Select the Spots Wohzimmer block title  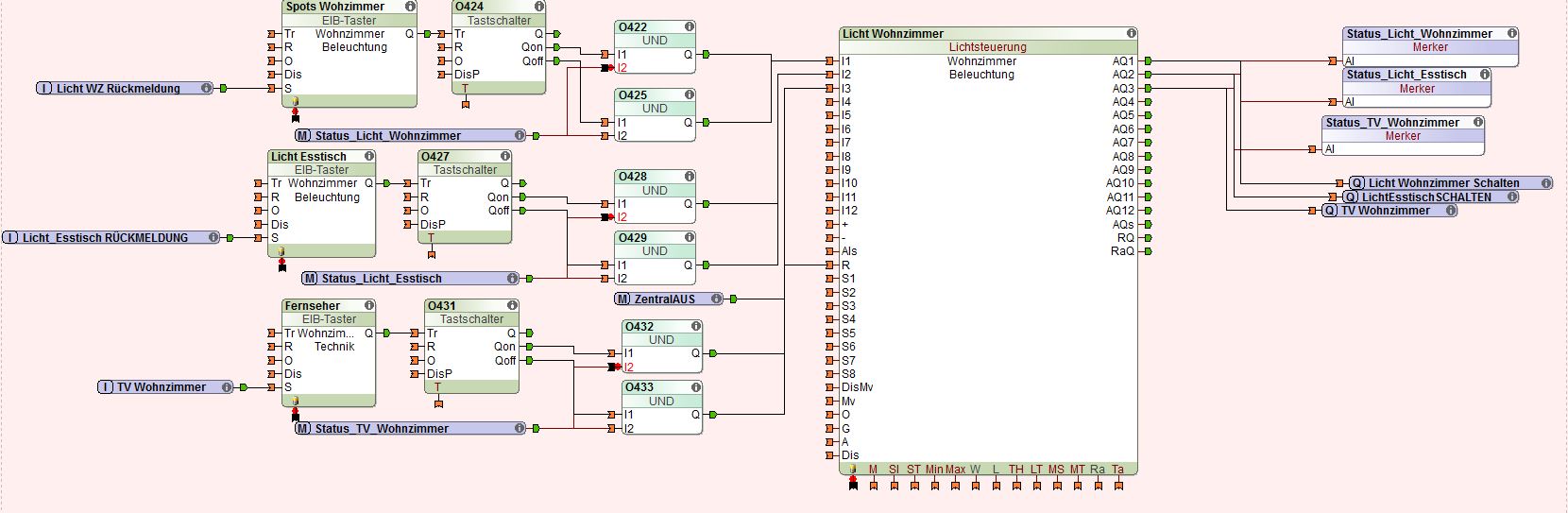point(335,7)
